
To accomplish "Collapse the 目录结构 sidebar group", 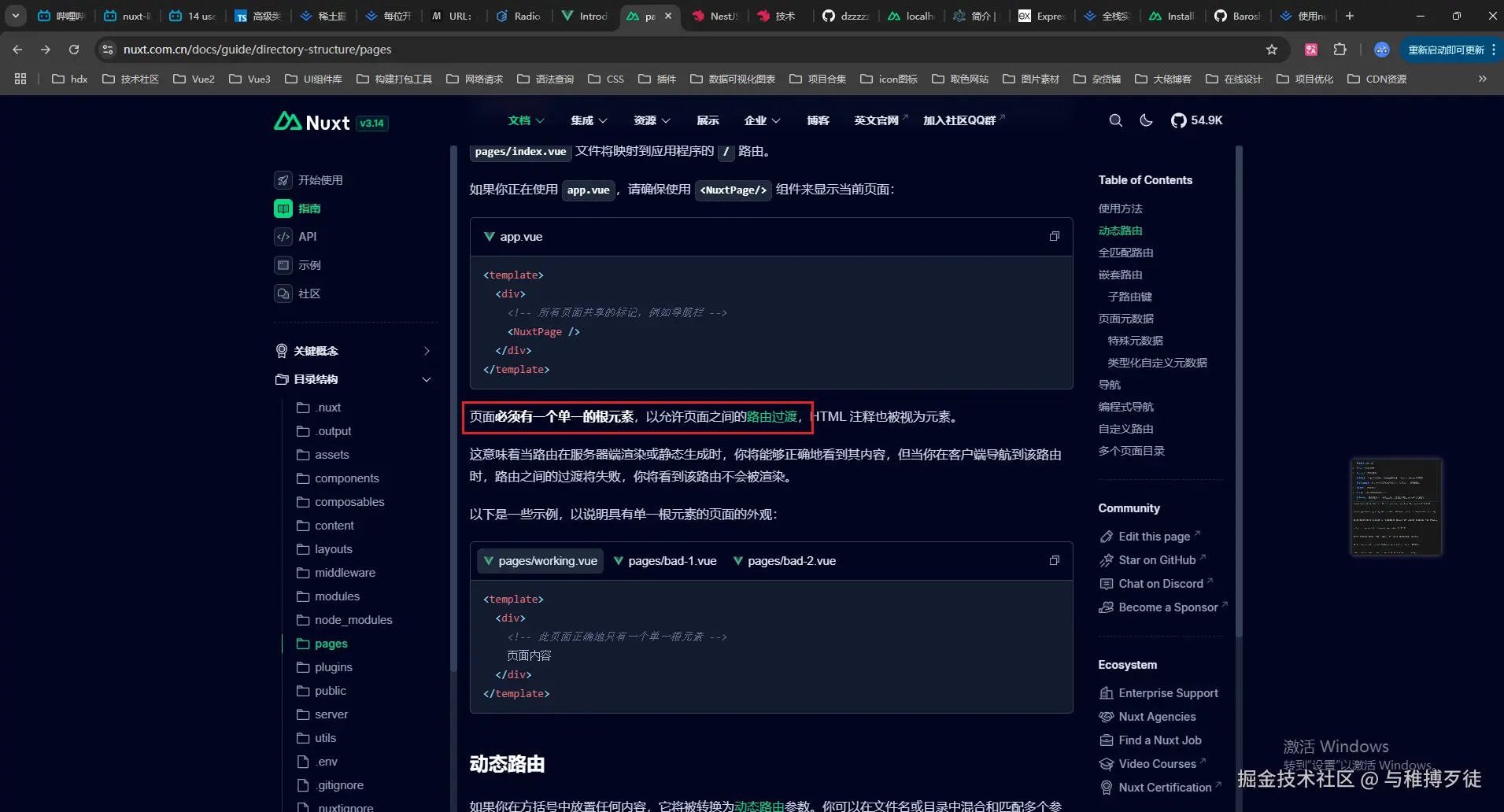I will tap(354, 379).
